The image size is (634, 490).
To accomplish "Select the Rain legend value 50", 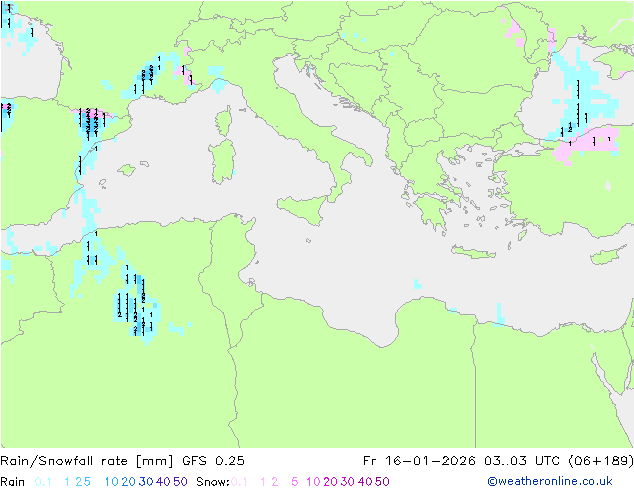I will [180, 482].
